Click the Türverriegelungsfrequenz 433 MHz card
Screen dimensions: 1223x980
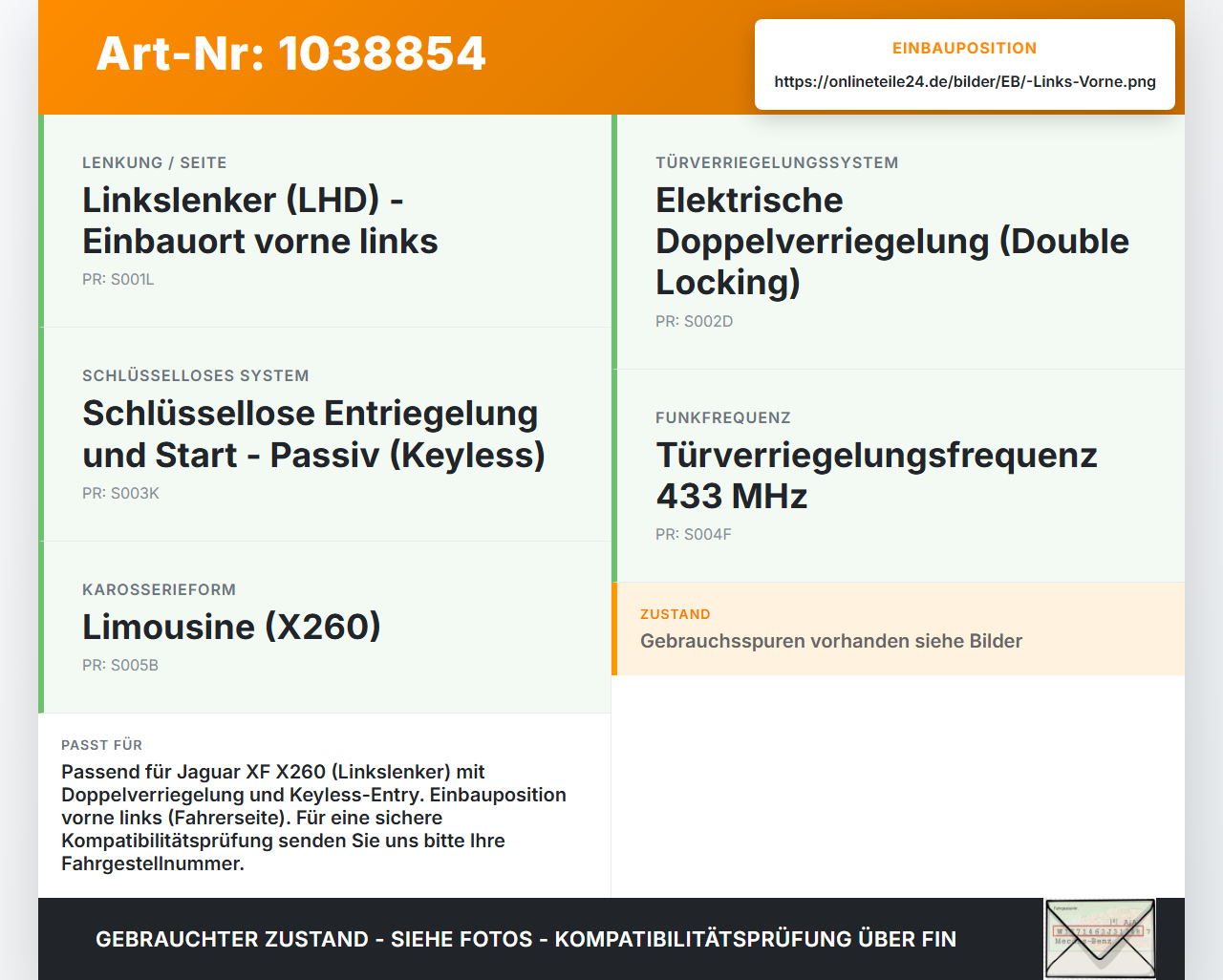pos(898,476)
